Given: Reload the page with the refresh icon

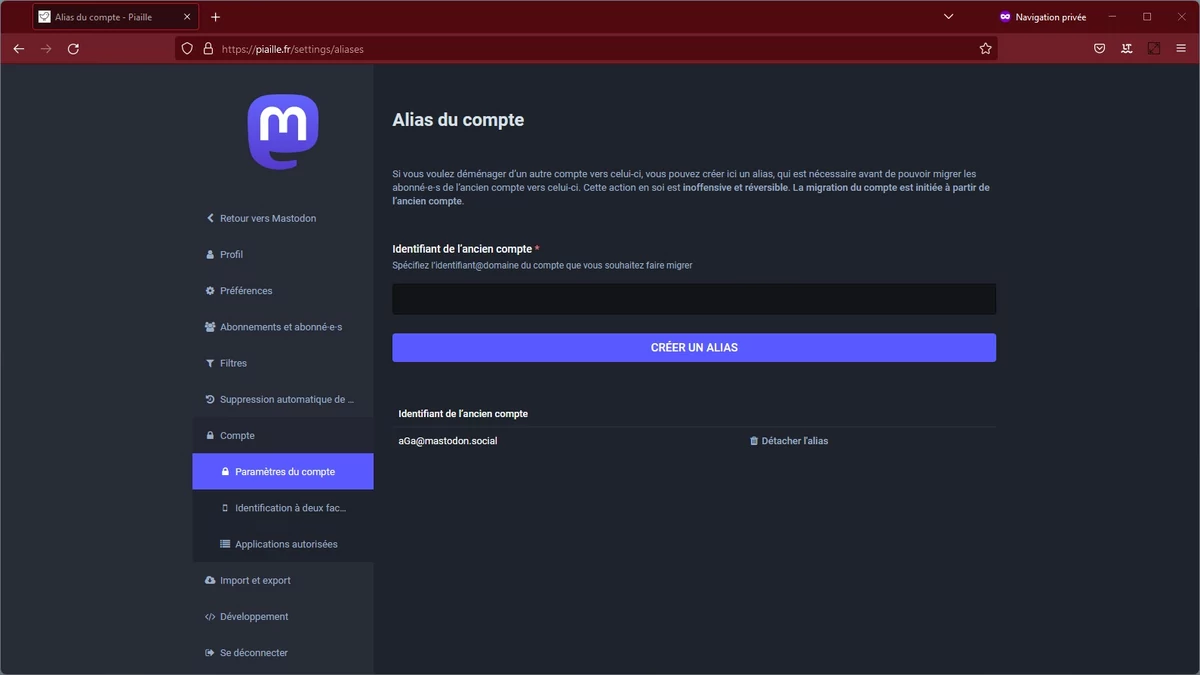Looking at the screenshot, I should pyautogui.click(x=73, y=48).
